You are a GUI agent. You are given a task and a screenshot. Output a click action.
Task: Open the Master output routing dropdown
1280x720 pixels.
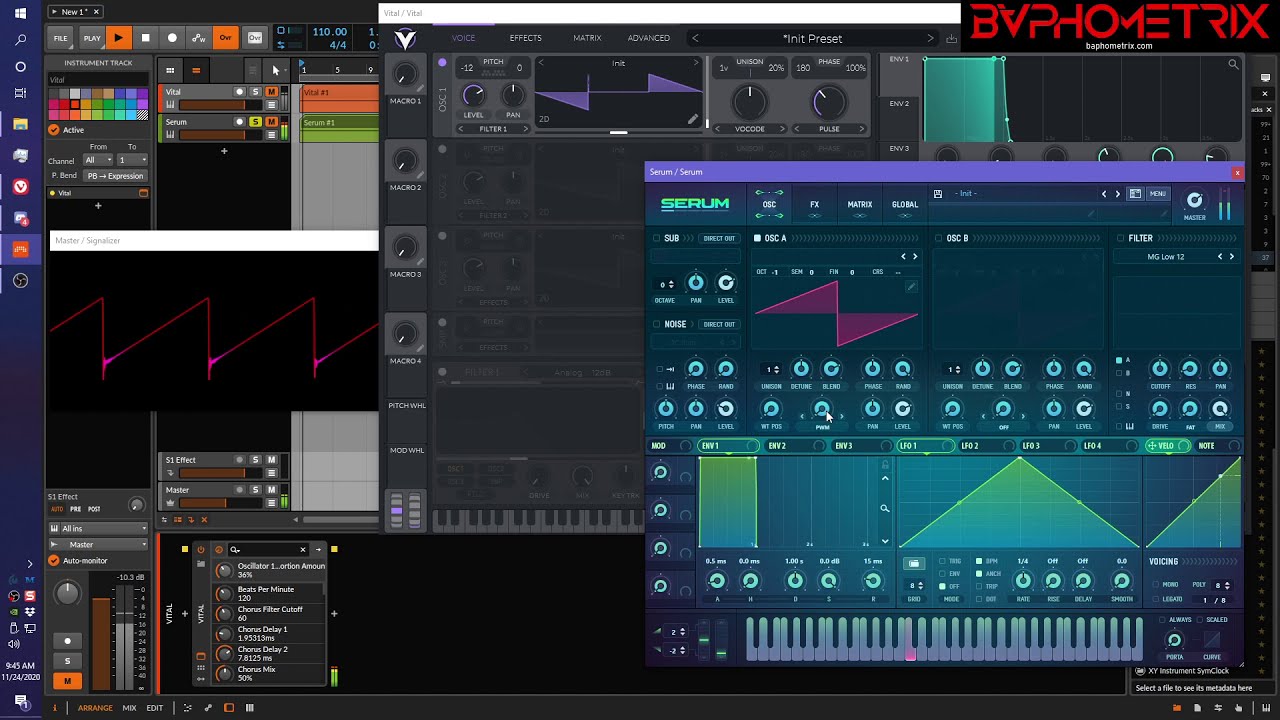click(x=98, y=545)
